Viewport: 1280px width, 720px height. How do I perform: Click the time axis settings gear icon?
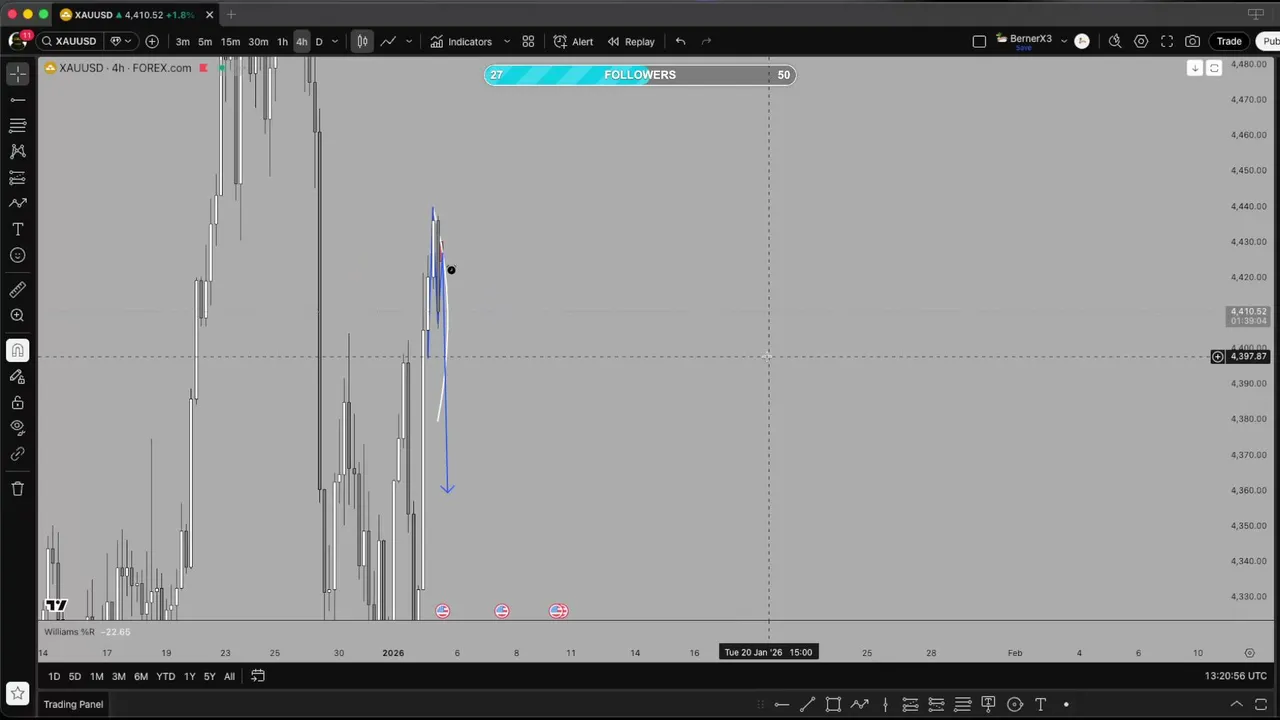click(x=1249, y=653)
